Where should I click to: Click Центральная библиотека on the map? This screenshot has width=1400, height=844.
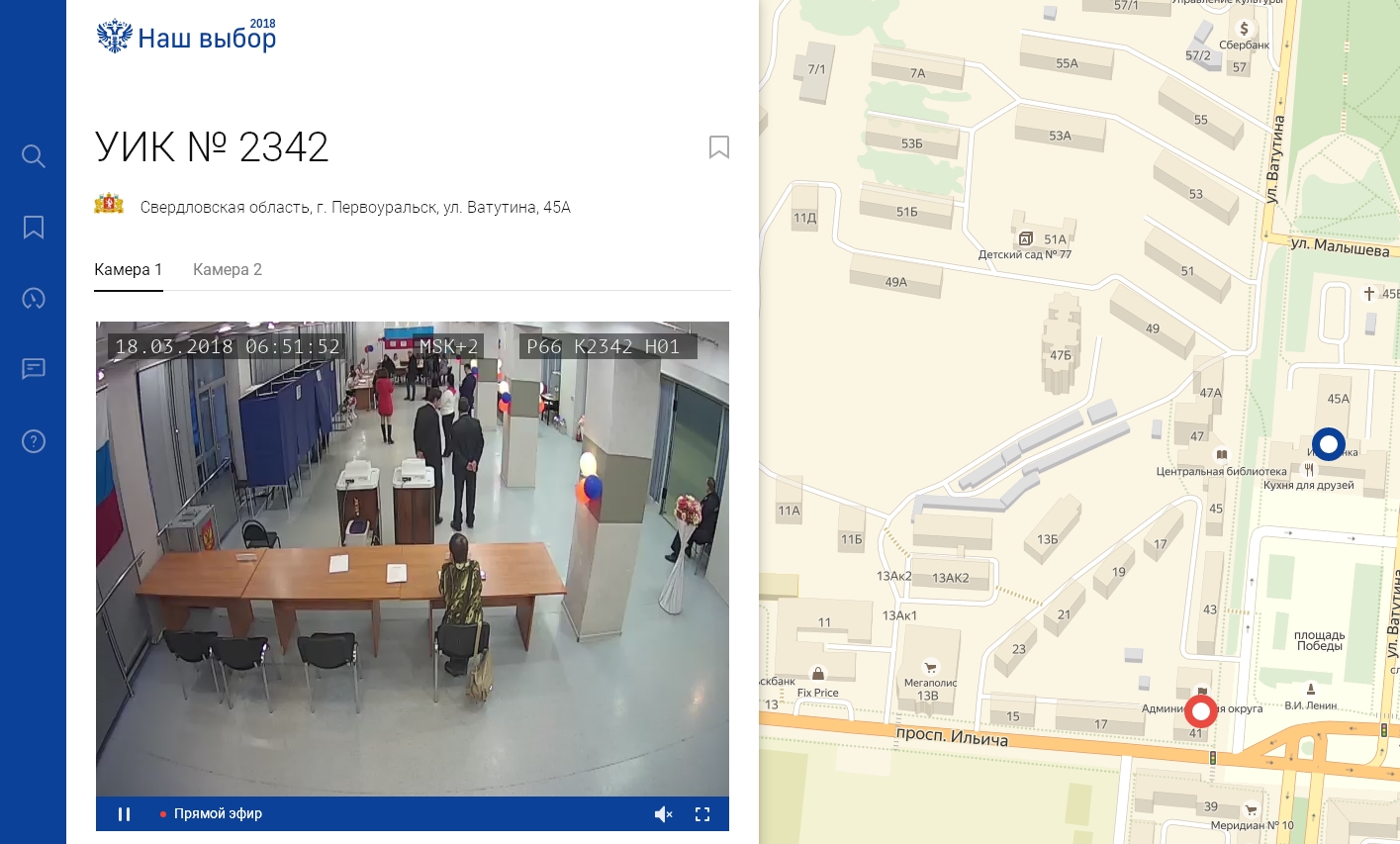click(x=1222, y=471)
